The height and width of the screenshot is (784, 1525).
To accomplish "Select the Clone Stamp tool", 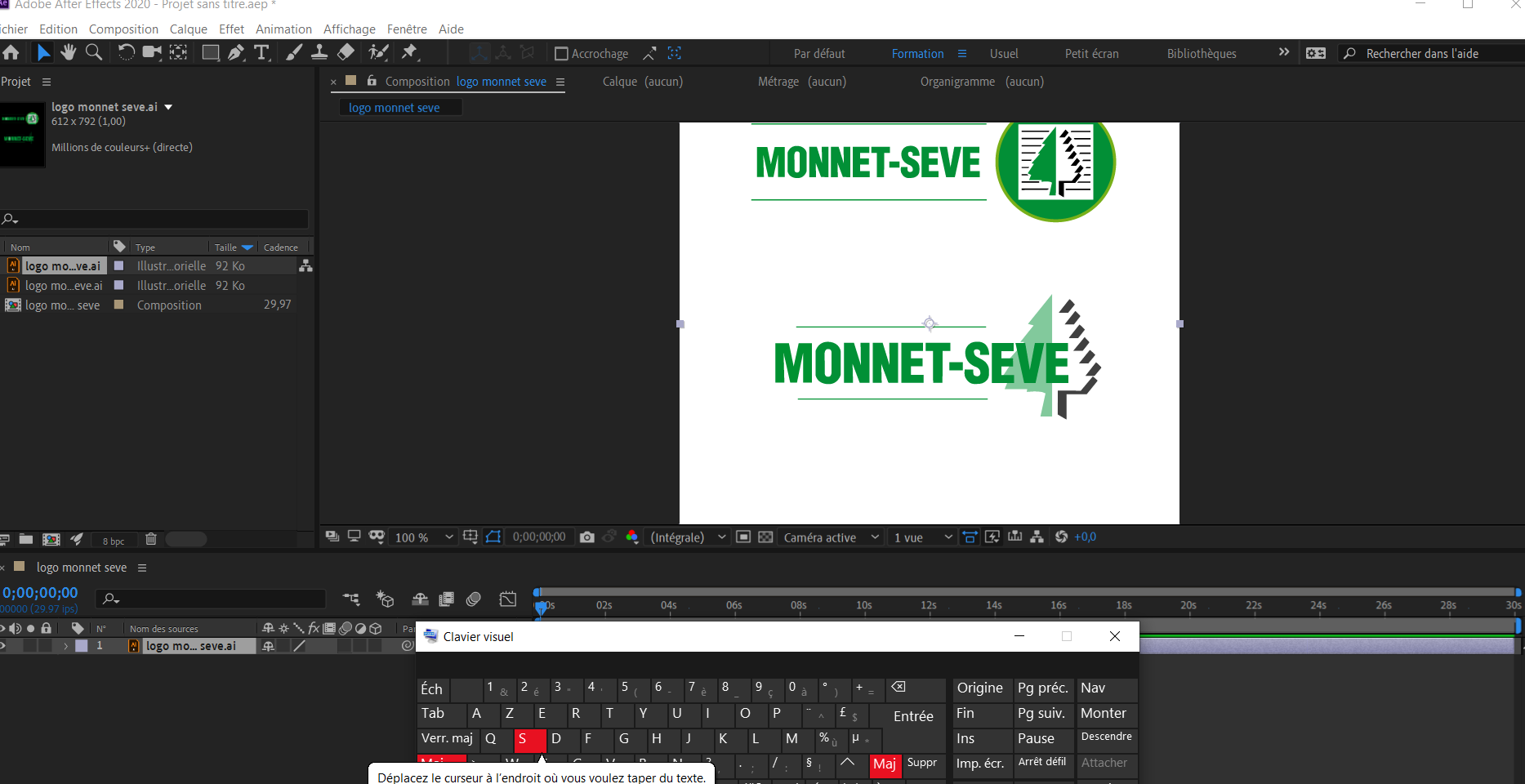I will point(319,53).
